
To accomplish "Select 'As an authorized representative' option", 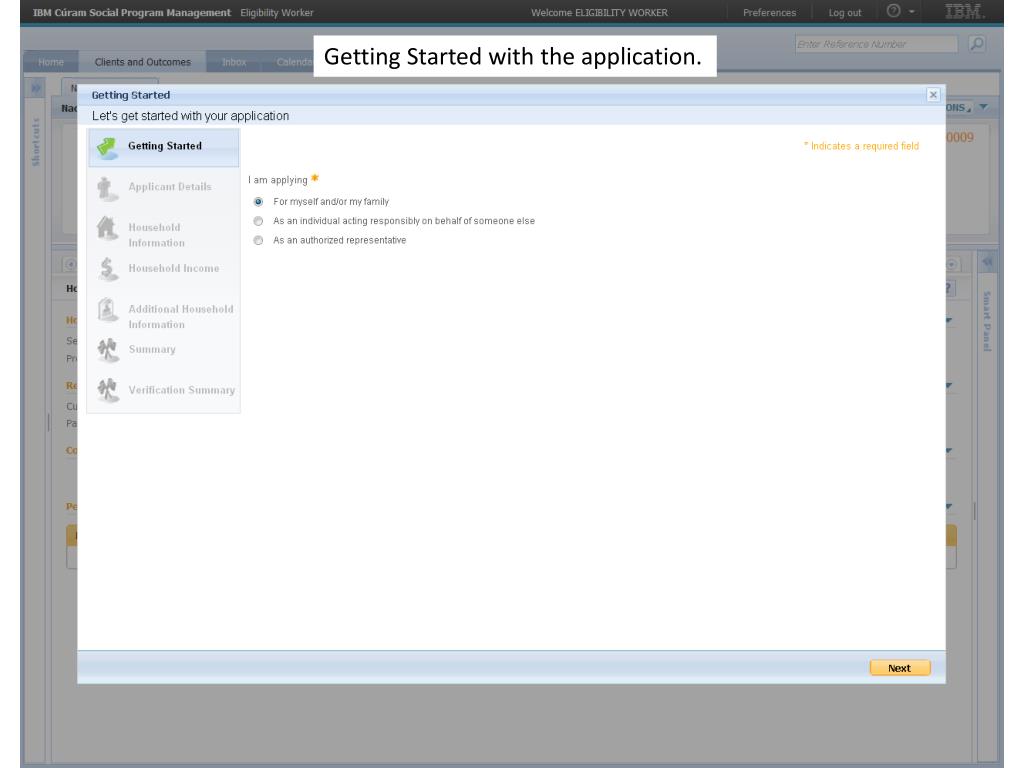I will point(259,240).
